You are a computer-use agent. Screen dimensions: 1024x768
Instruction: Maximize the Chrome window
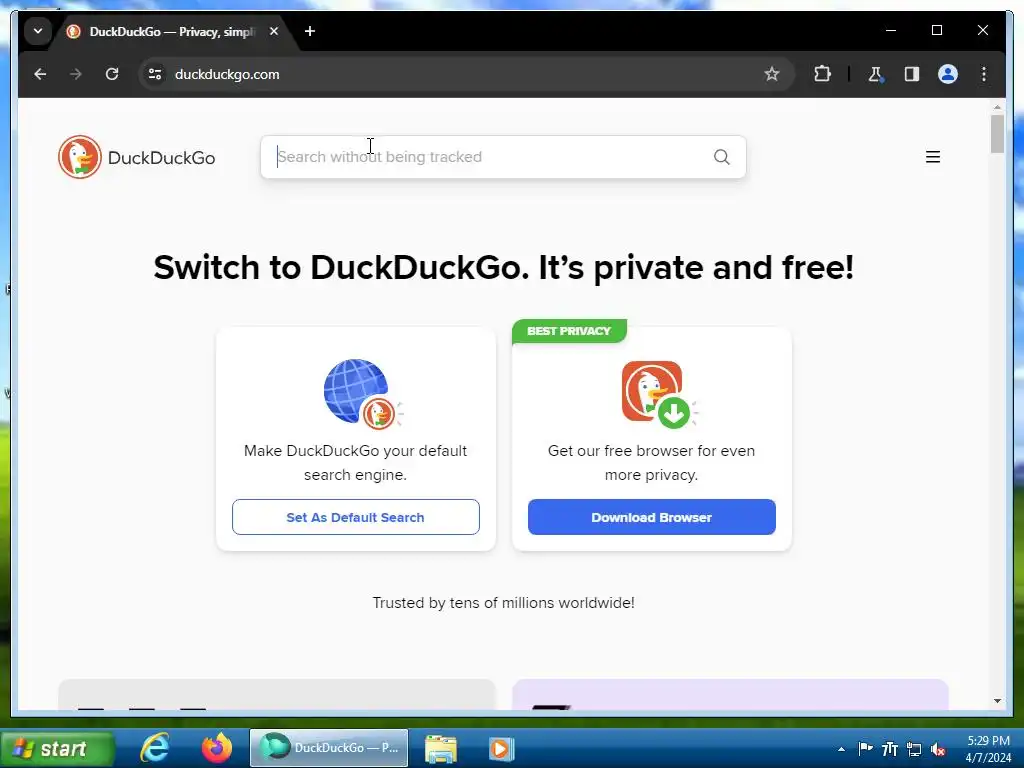pos(936,31)
